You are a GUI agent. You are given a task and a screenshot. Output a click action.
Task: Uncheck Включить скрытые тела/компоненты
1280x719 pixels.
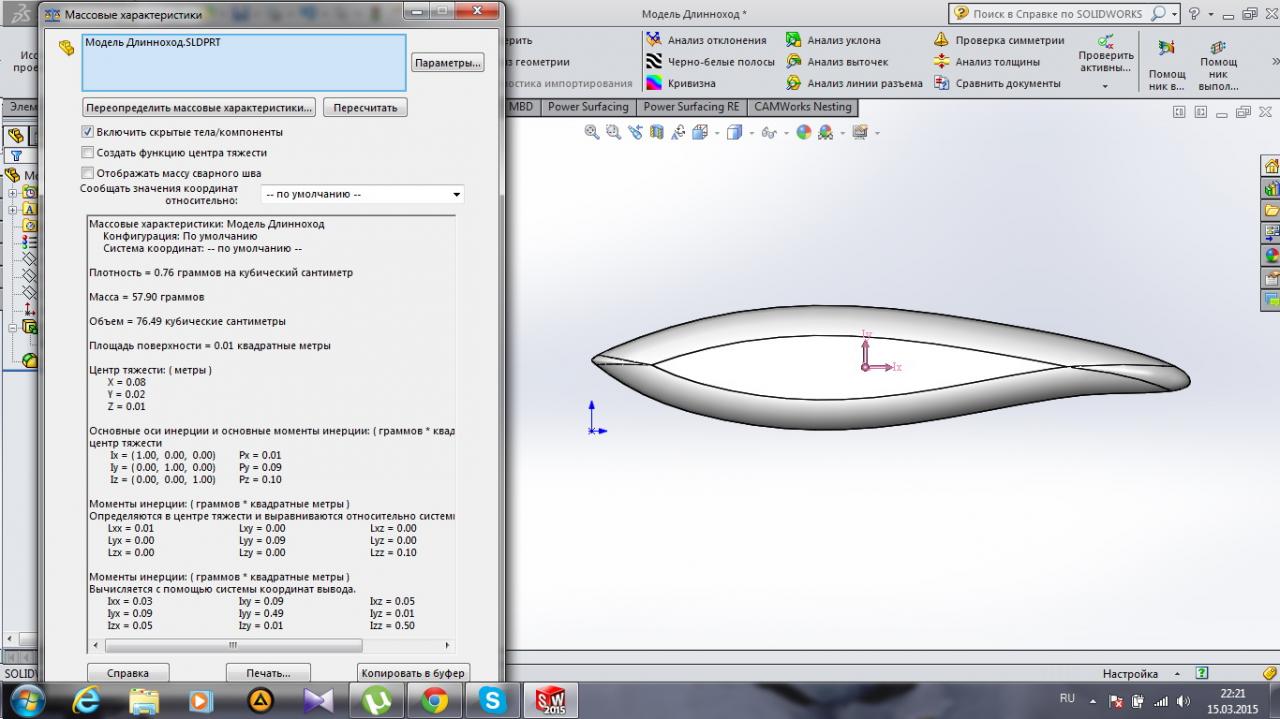point(88,132)
